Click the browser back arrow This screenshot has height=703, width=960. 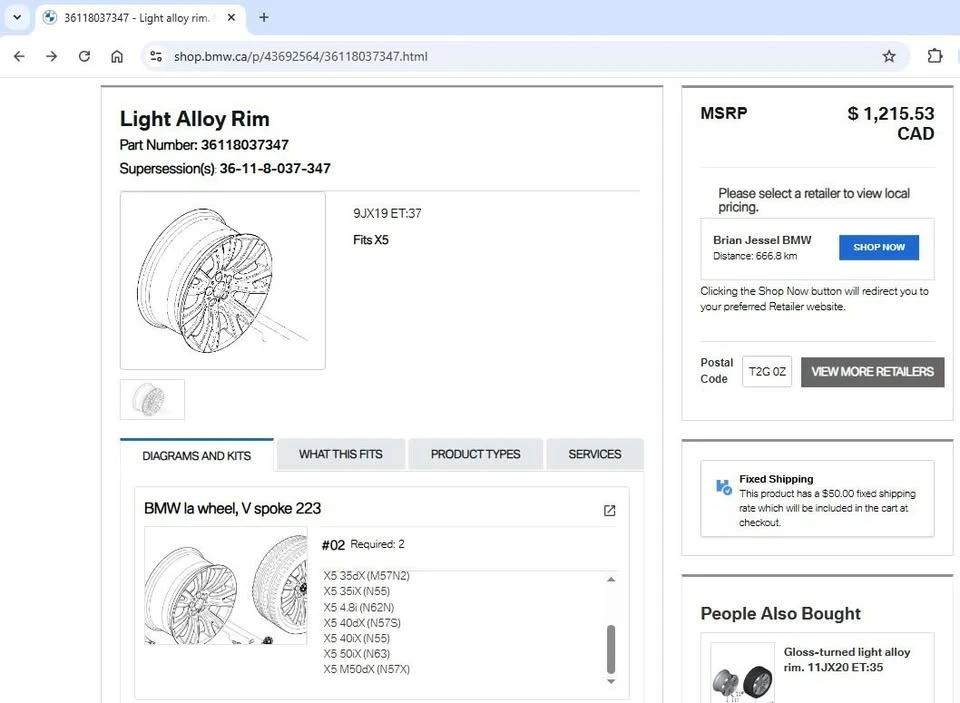[x=19, y=56]
